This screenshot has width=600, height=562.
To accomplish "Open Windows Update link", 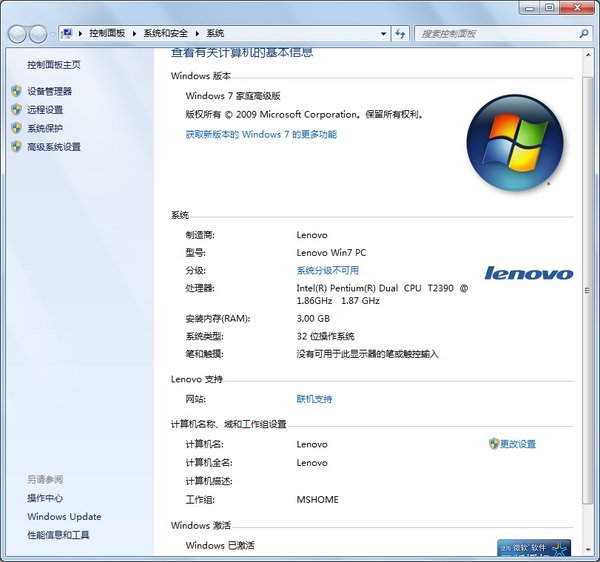I will 64,516.
